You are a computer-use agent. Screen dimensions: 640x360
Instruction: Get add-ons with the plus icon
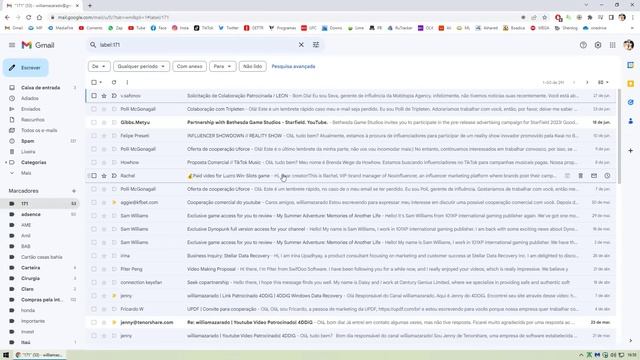point(631,151)
